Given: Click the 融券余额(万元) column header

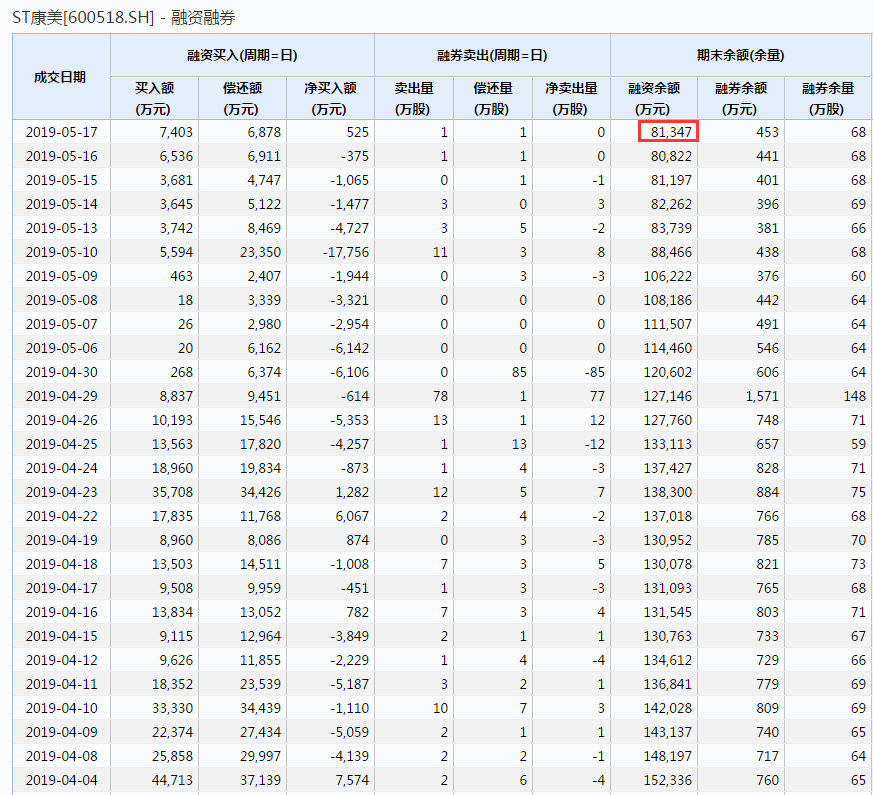Looking at the screenshot, I should (x=741, y=98).
